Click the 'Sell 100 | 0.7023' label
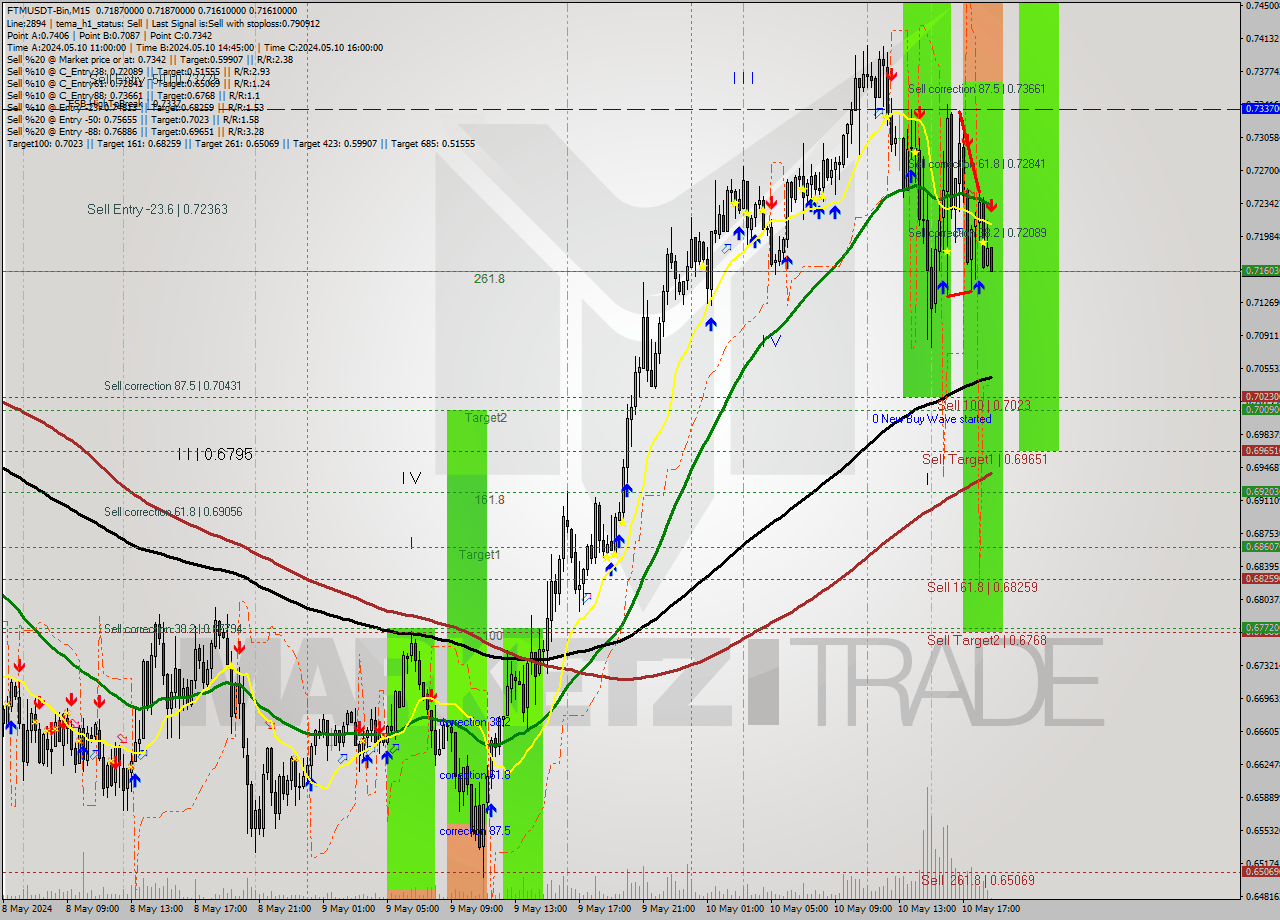This screenshot has width=1280, height=920. click(x=984, y=405)
